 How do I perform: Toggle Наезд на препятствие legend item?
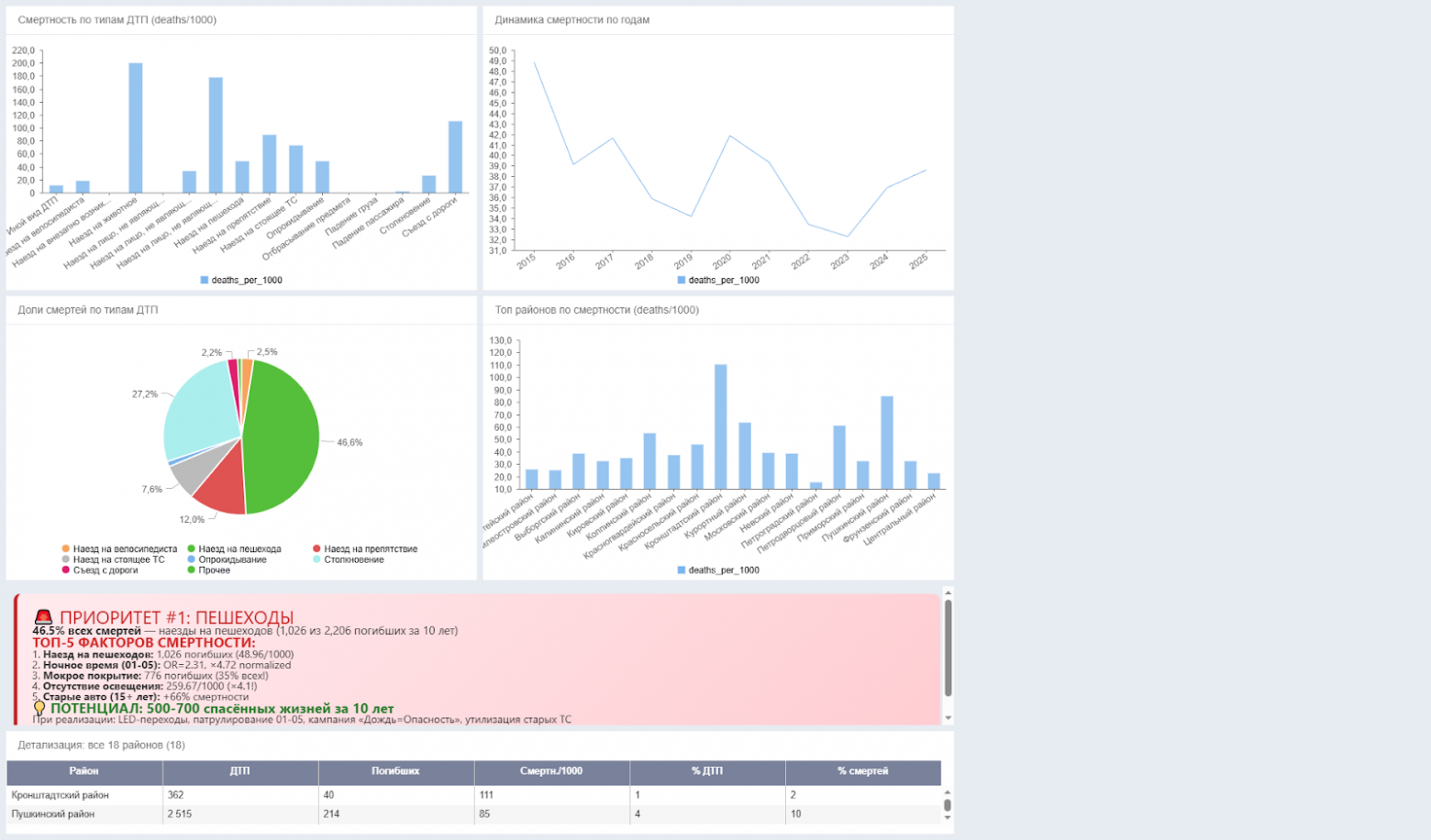(364, 548)
